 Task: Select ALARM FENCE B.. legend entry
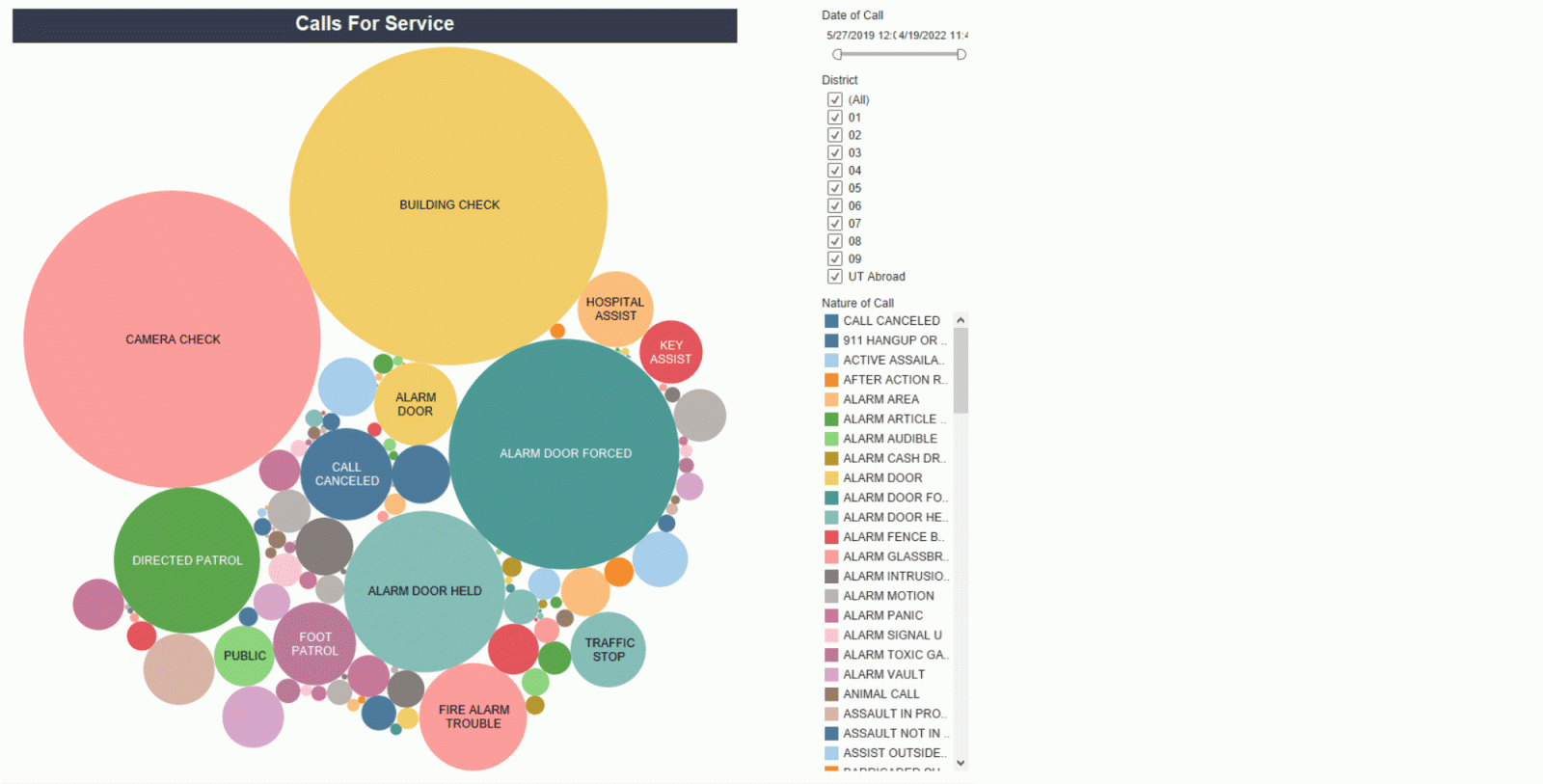pos(886,537)
